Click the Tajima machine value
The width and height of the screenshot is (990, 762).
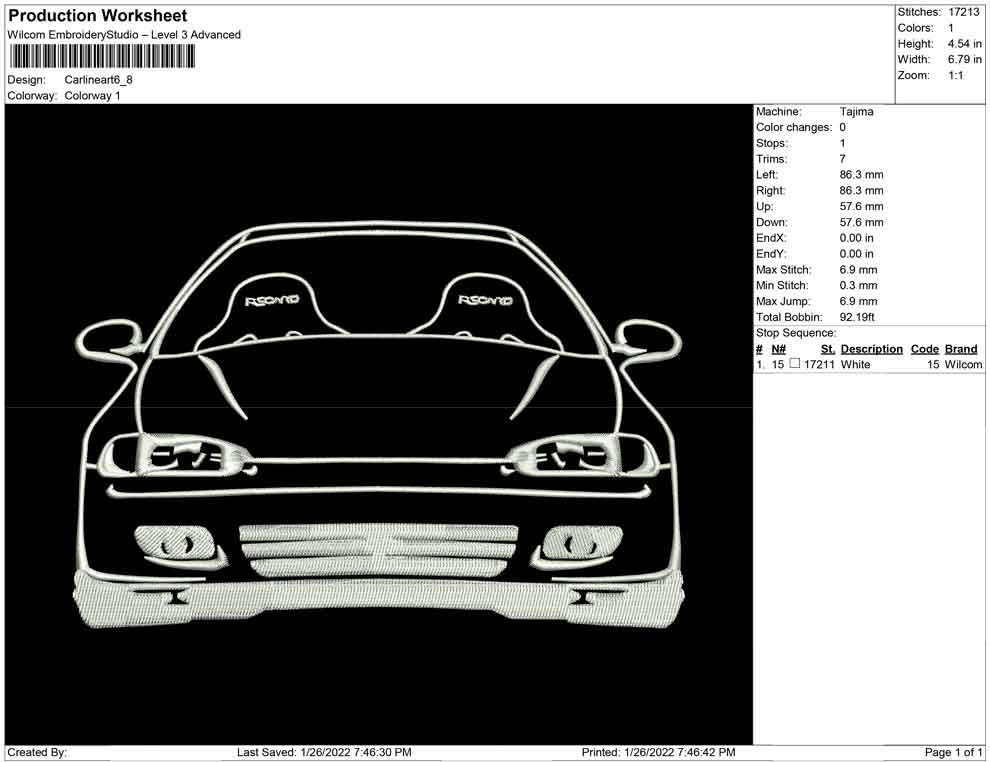856,112
